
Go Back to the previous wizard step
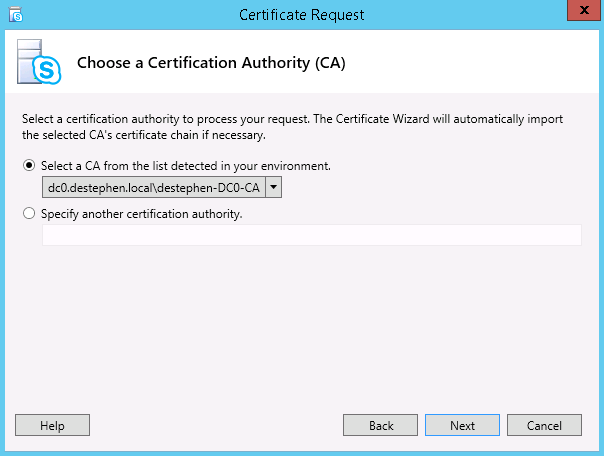[x=380, y=425]
